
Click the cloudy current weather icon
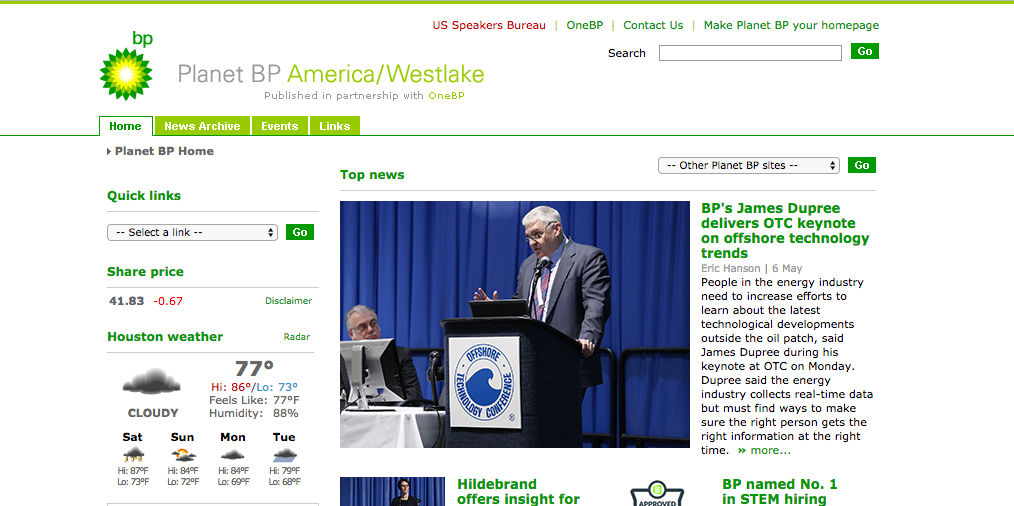tap(151, 381)
